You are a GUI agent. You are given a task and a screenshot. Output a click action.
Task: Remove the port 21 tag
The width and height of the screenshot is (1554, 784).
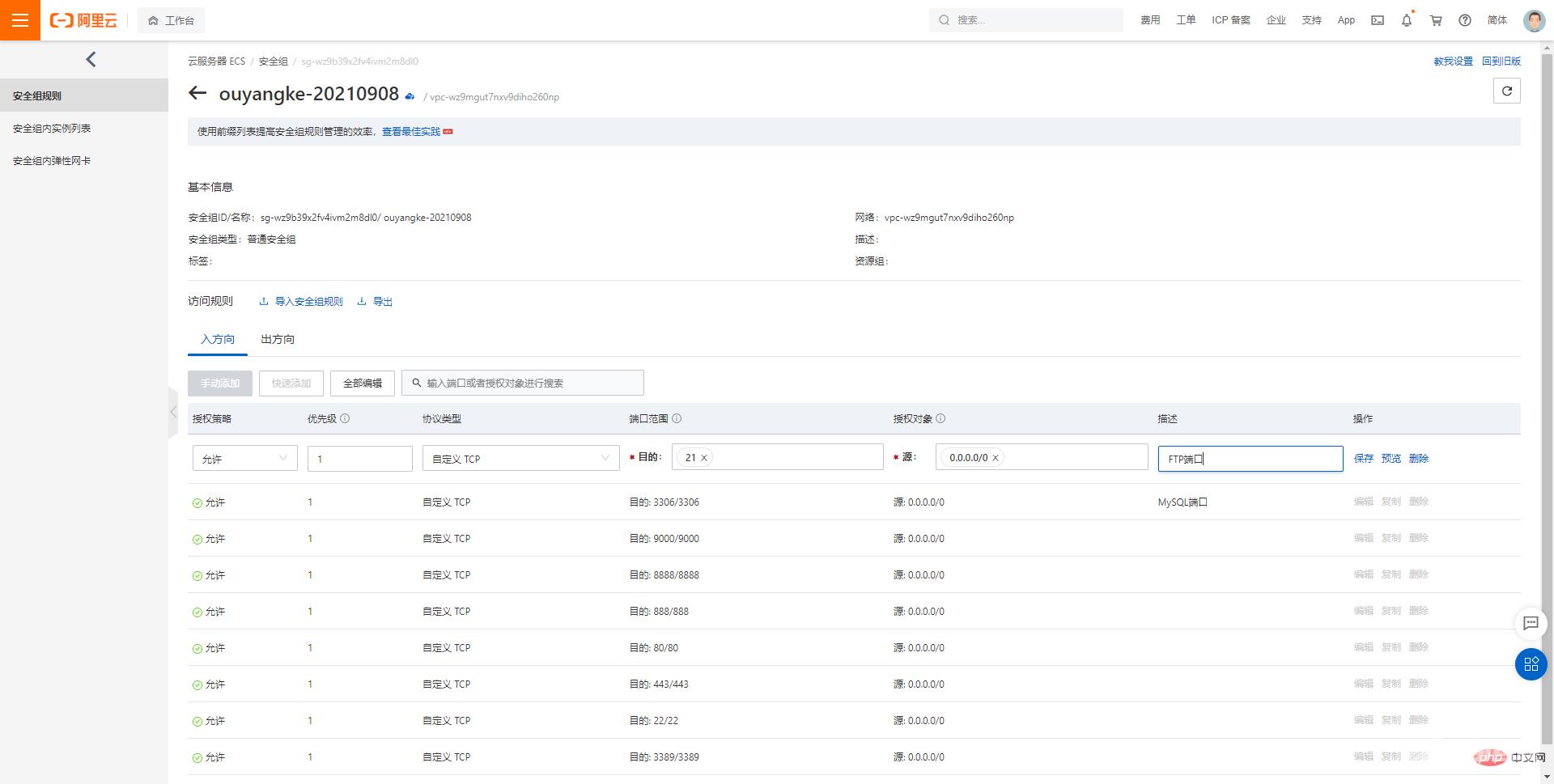point(704,458)
